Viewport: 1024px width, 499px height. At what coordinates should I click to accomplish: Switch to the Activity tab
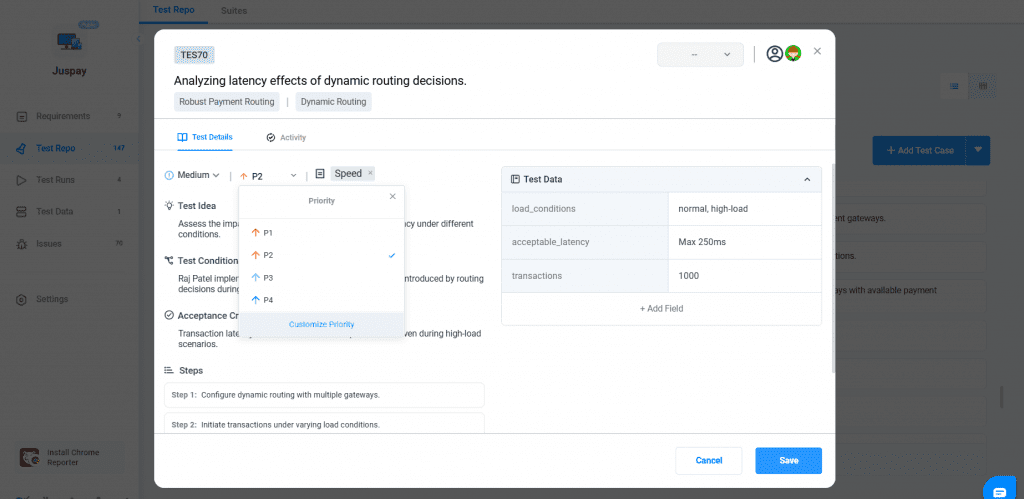(286, 137)
